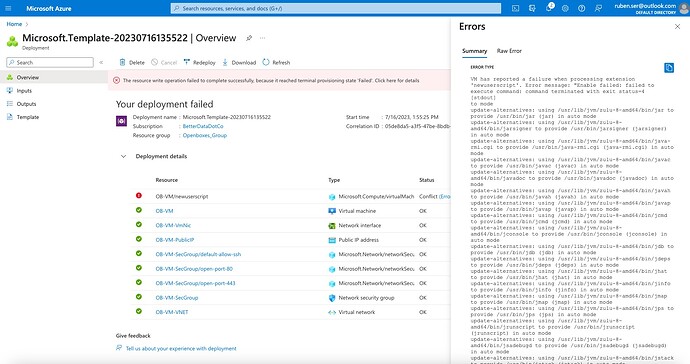Screen dimensions: 690x364
Task: Open the OB-VM-PublicIP resource link
Action: 175,240
